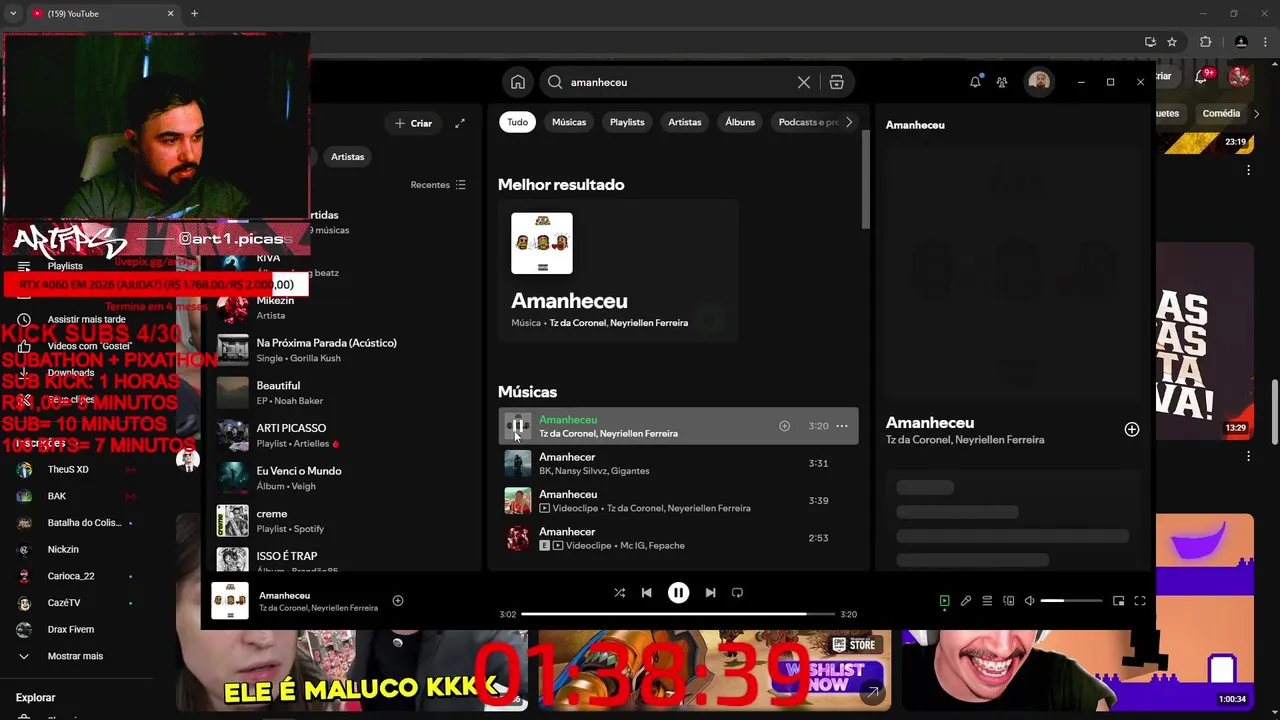Click the Amanhecer Mc IG track thumbnail
Image resolution: width=1280 pixels, height=720 pixels.
coord(517,538)
